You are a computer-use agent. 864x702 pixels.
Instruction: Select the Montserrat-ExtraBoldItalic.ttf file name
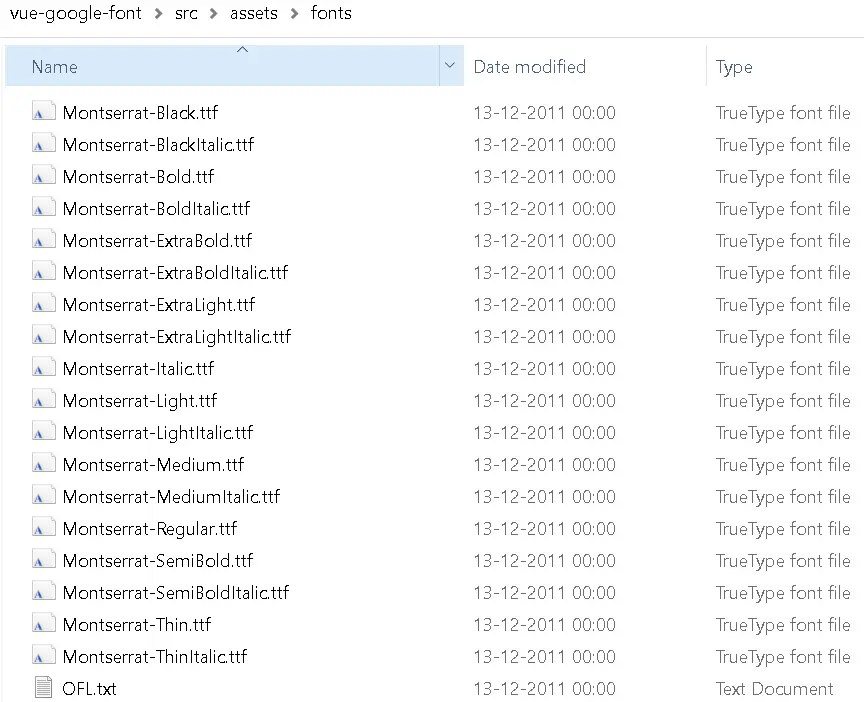tap(176, 272)
